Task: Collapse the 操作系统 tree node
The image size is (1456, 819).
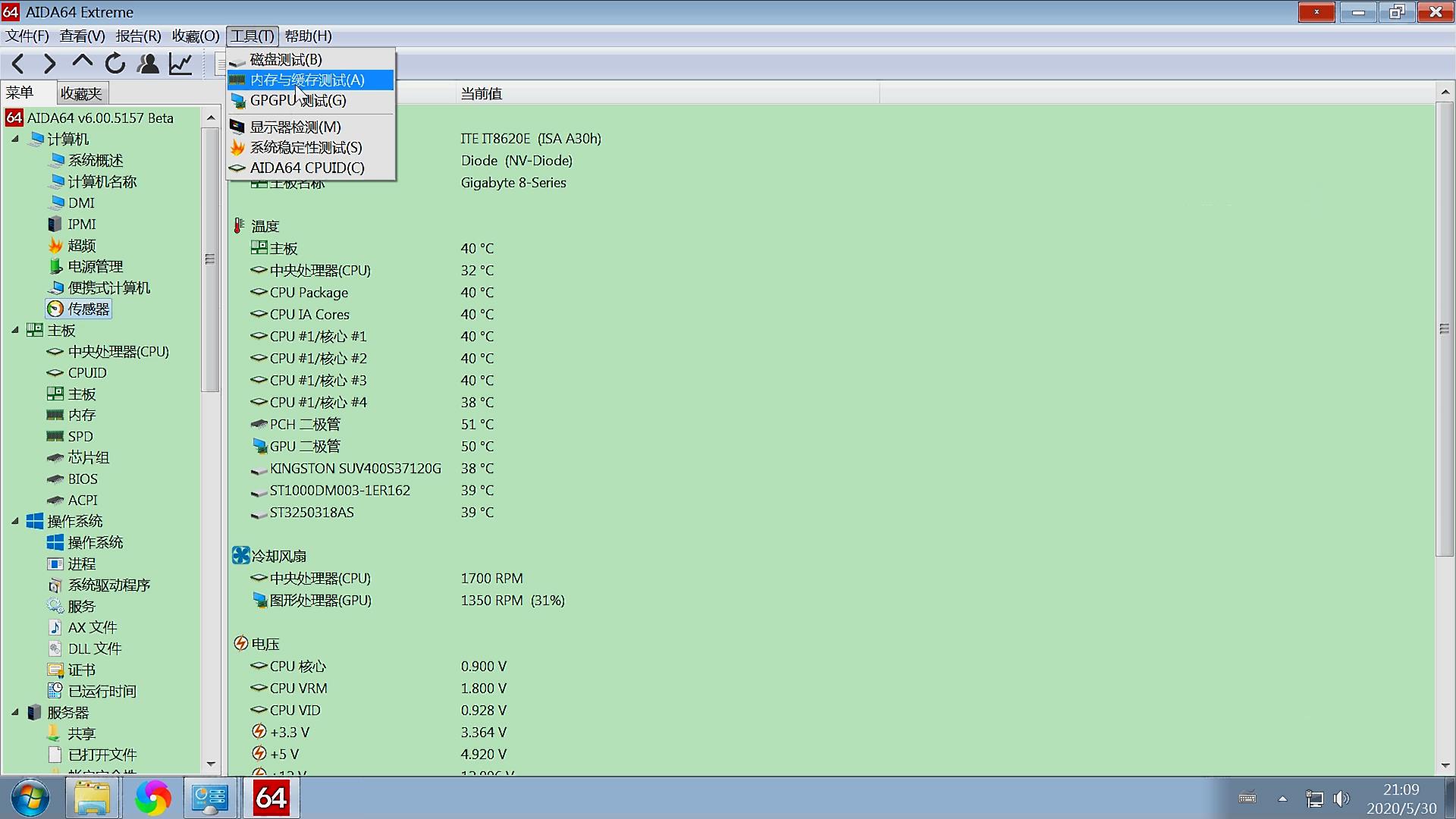Action: (x=15, y=521)
